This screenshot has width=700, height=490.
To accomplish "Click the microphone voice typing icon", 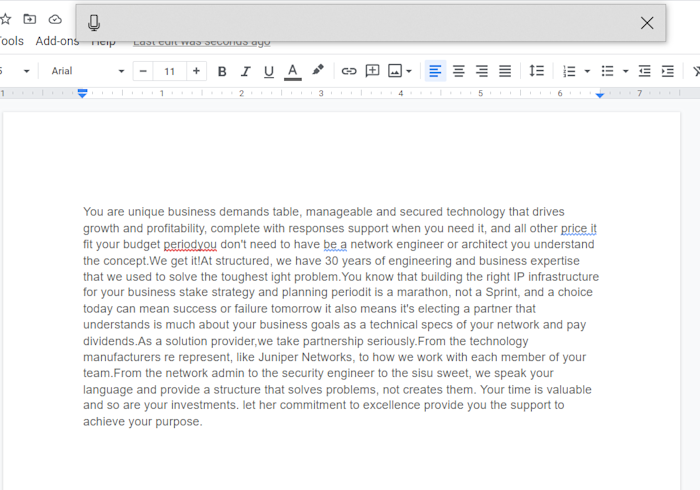I will click(94, 23).
